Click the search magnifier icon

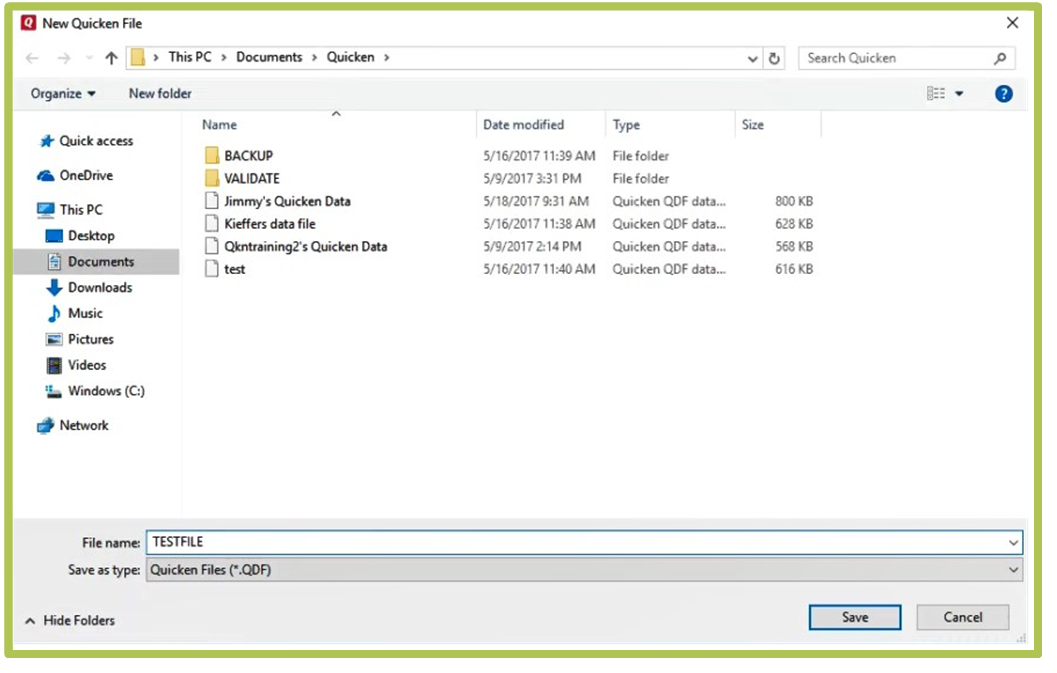pyautogui.click(x=999, y=58)
